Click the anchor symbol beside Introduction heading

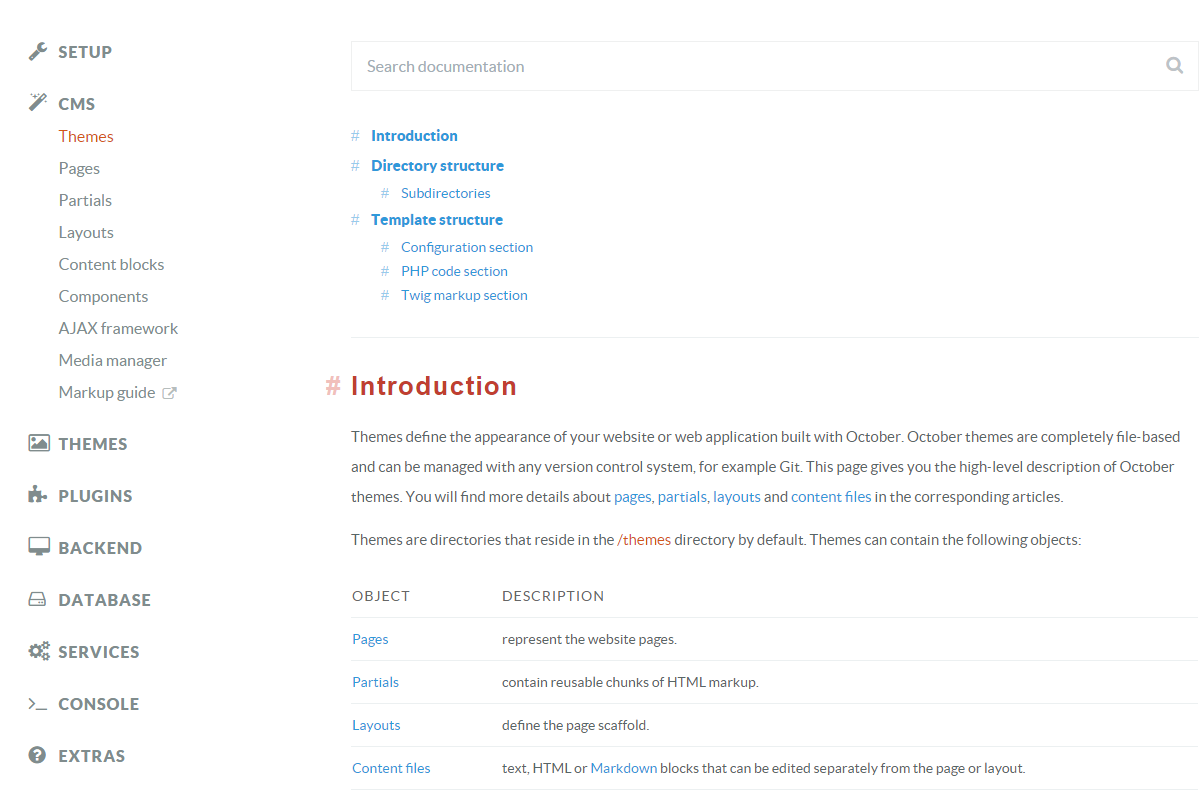(x=332, y=386)
